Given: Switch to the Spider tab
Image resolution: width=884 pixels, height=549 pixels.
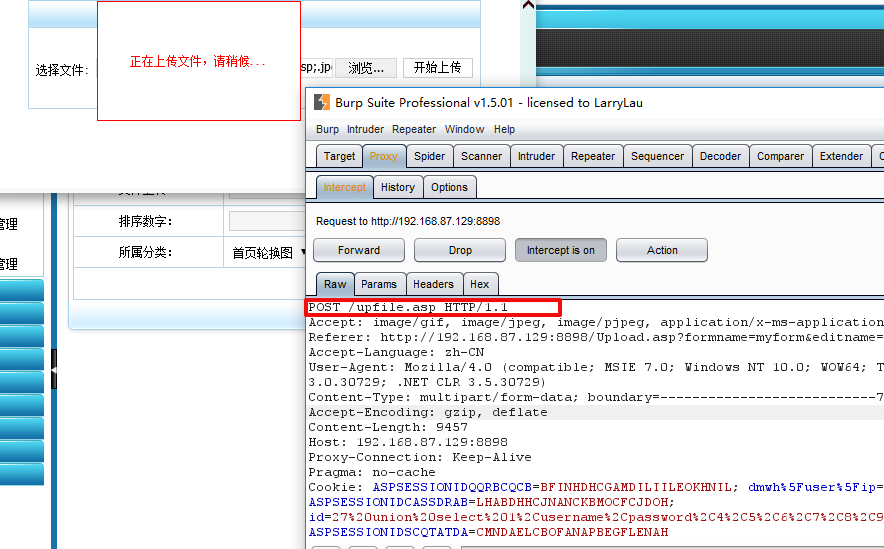Looking at the screenshot, I should 430,156.
